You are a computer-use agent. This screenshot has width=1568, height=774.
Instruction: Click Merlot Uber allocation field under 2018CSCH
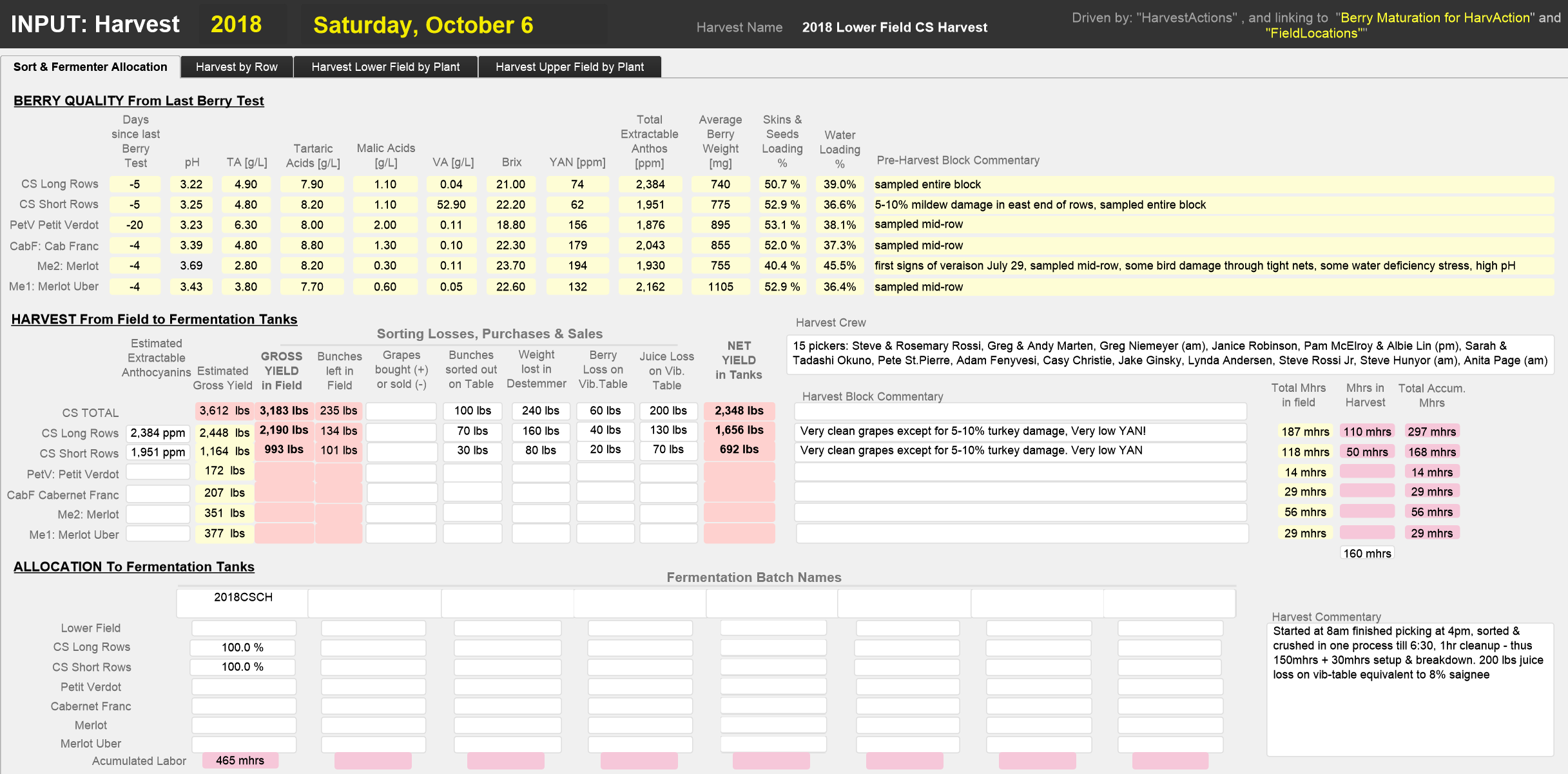tap(244, 744)
